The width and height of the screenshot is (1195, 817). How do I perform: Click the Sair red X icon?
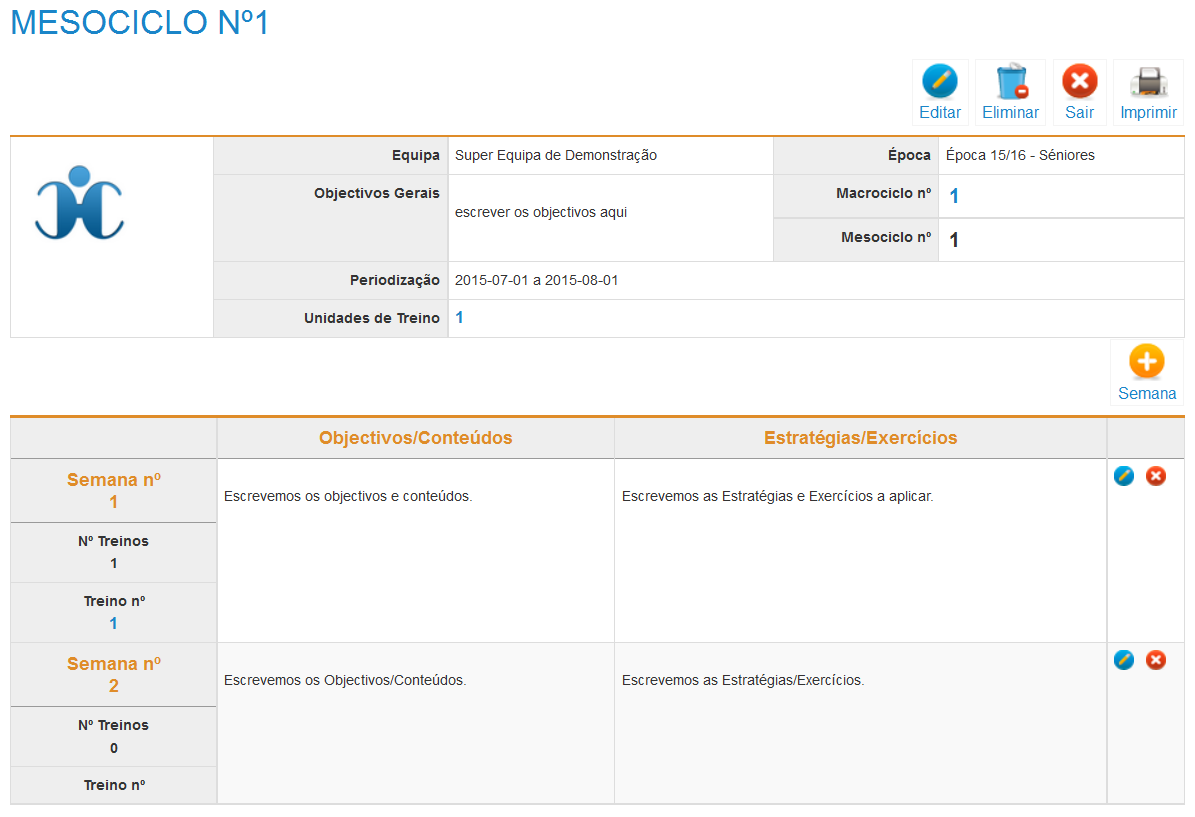pos(1079,82)
